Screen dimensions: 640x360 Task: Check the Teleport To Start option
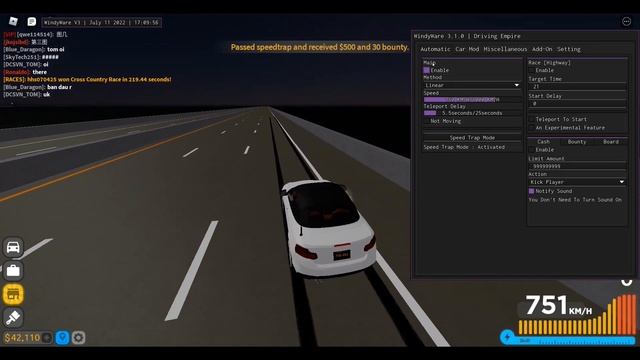(x=531, y=119)
